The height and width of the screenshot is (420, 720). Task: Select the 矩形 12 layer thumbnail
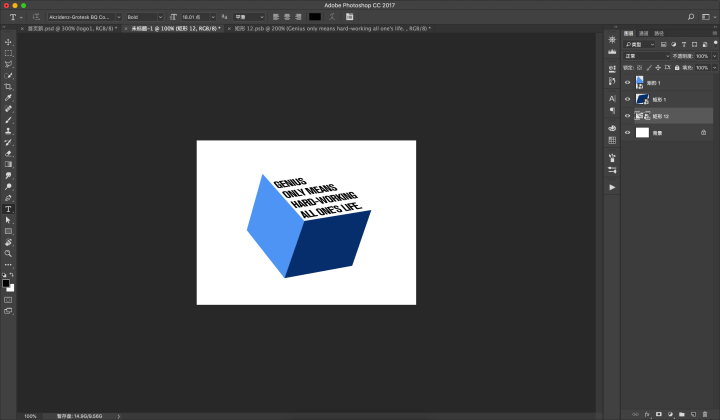[640, 116]
